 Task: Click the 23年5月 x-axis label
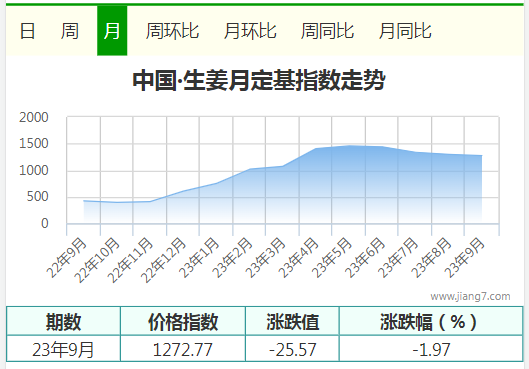click(331, 258)
